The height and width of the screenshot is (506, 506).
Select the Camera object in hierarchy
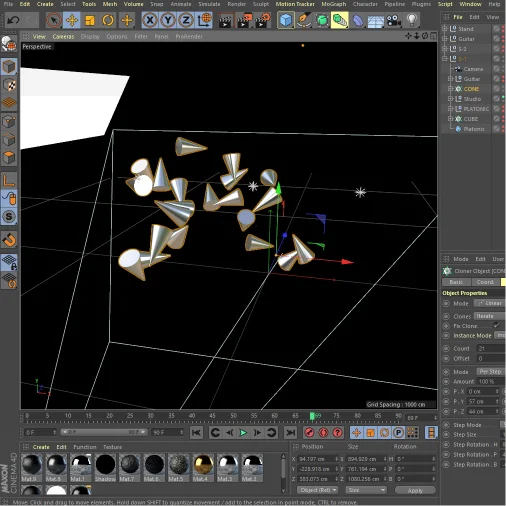pos(473,69)
